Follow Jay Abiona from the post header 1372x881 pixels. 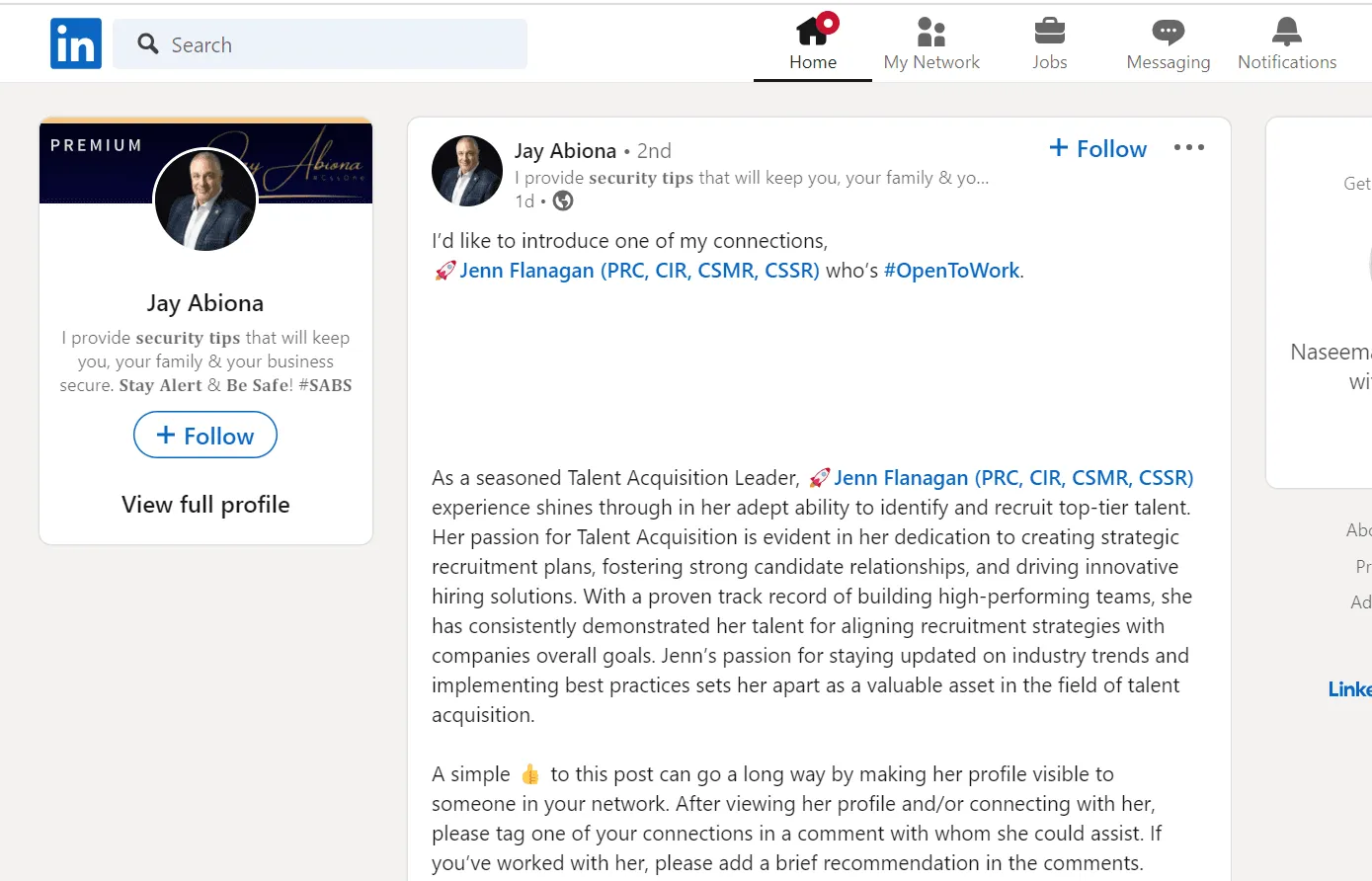coord(1096,148)
